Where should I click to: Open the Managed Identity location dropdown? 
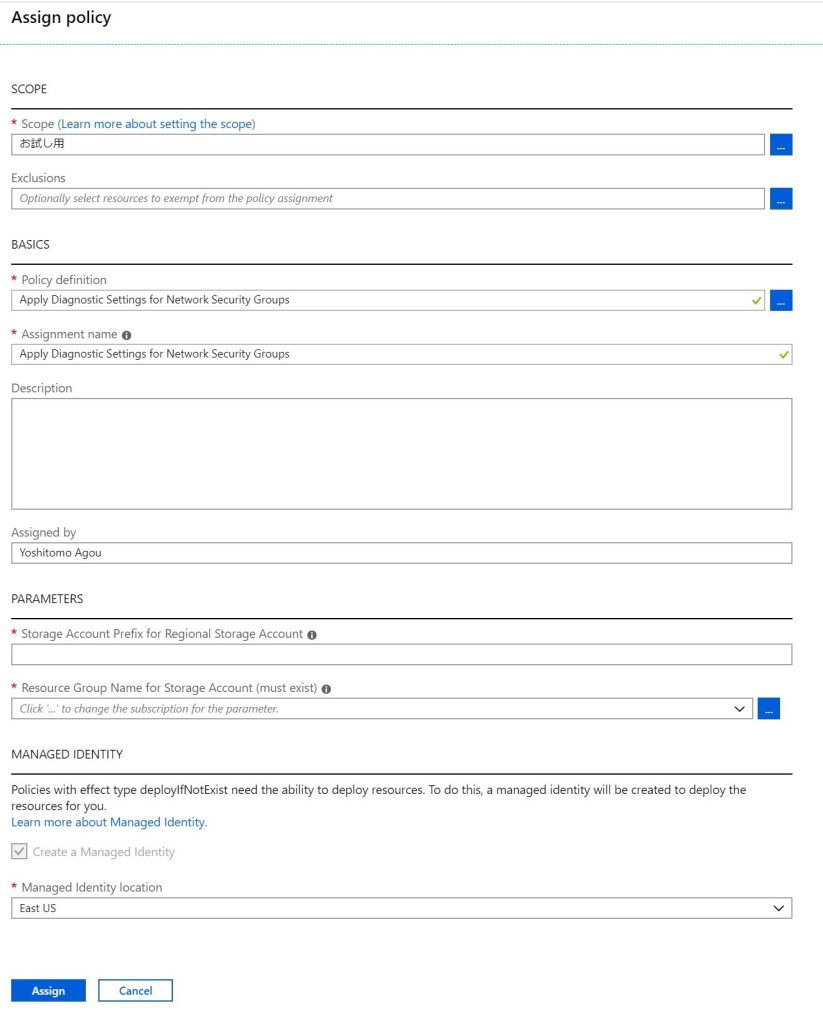click(402, 908)
